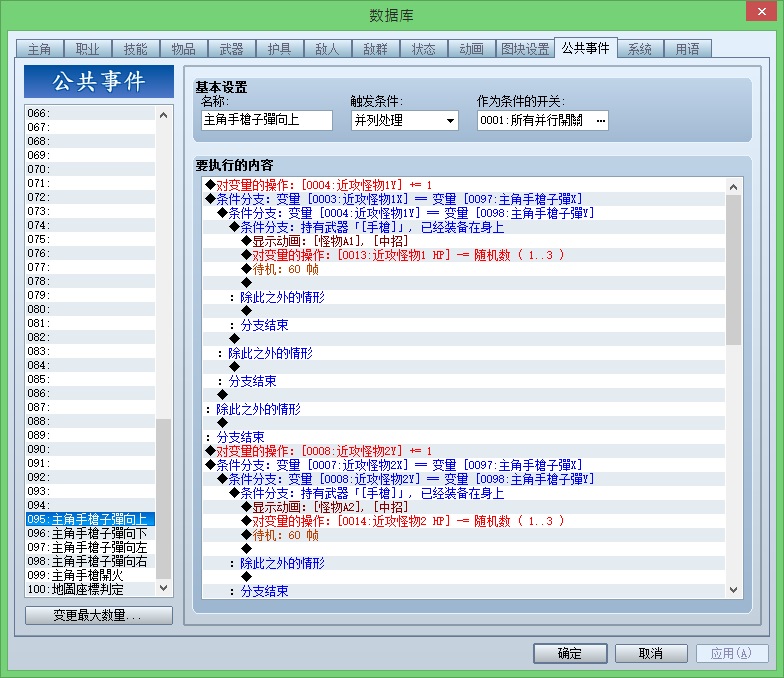Select condition 近攻怪物2Y == 主角手槍子彈Y
This screenshot has height=678, width=784.
(464, 479)
